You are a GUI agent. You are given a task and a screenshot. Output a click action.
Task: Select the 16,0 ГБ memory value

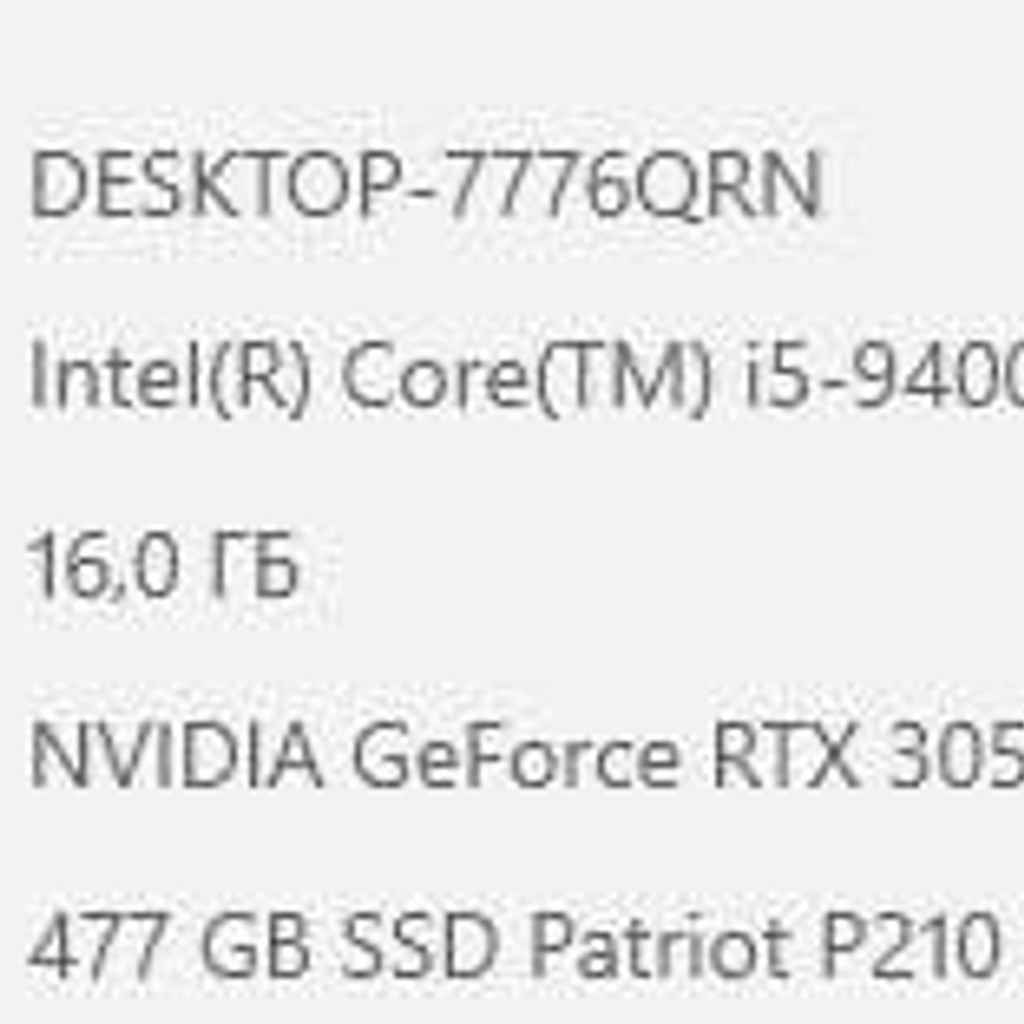click(163, 566)
